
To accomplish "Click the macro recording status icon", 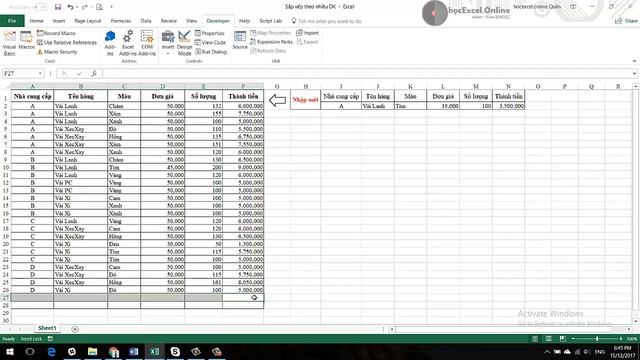I will coord(50,339).
